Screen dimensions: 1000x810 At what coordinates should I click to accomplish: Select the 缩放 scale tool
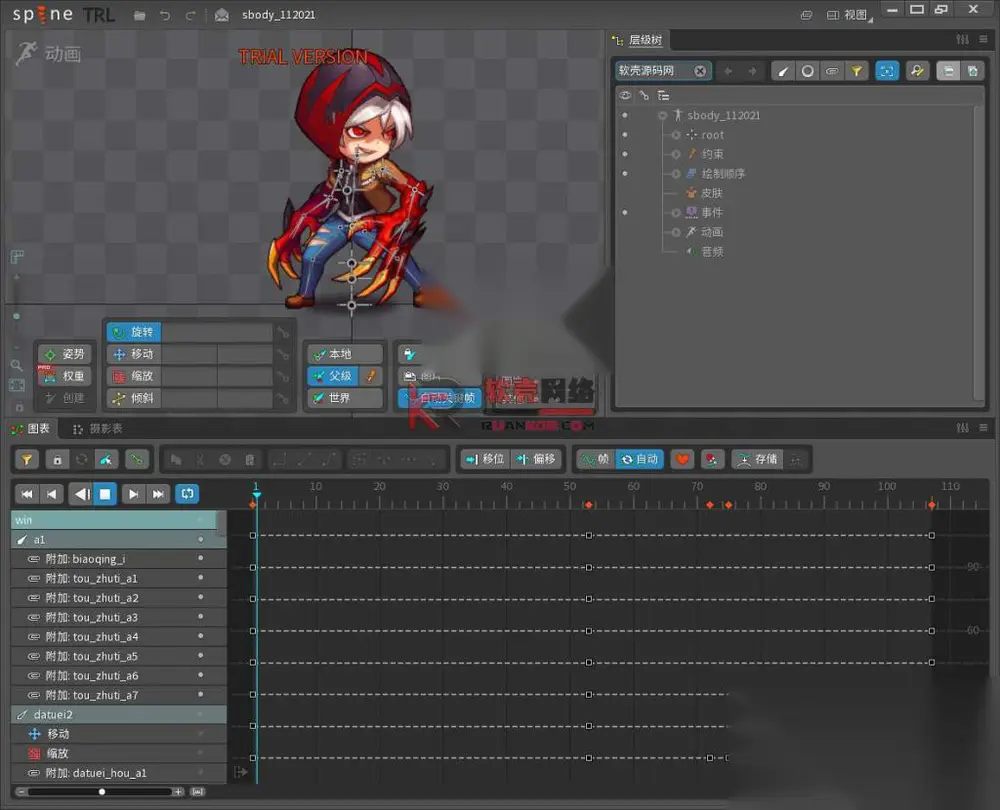134,376
